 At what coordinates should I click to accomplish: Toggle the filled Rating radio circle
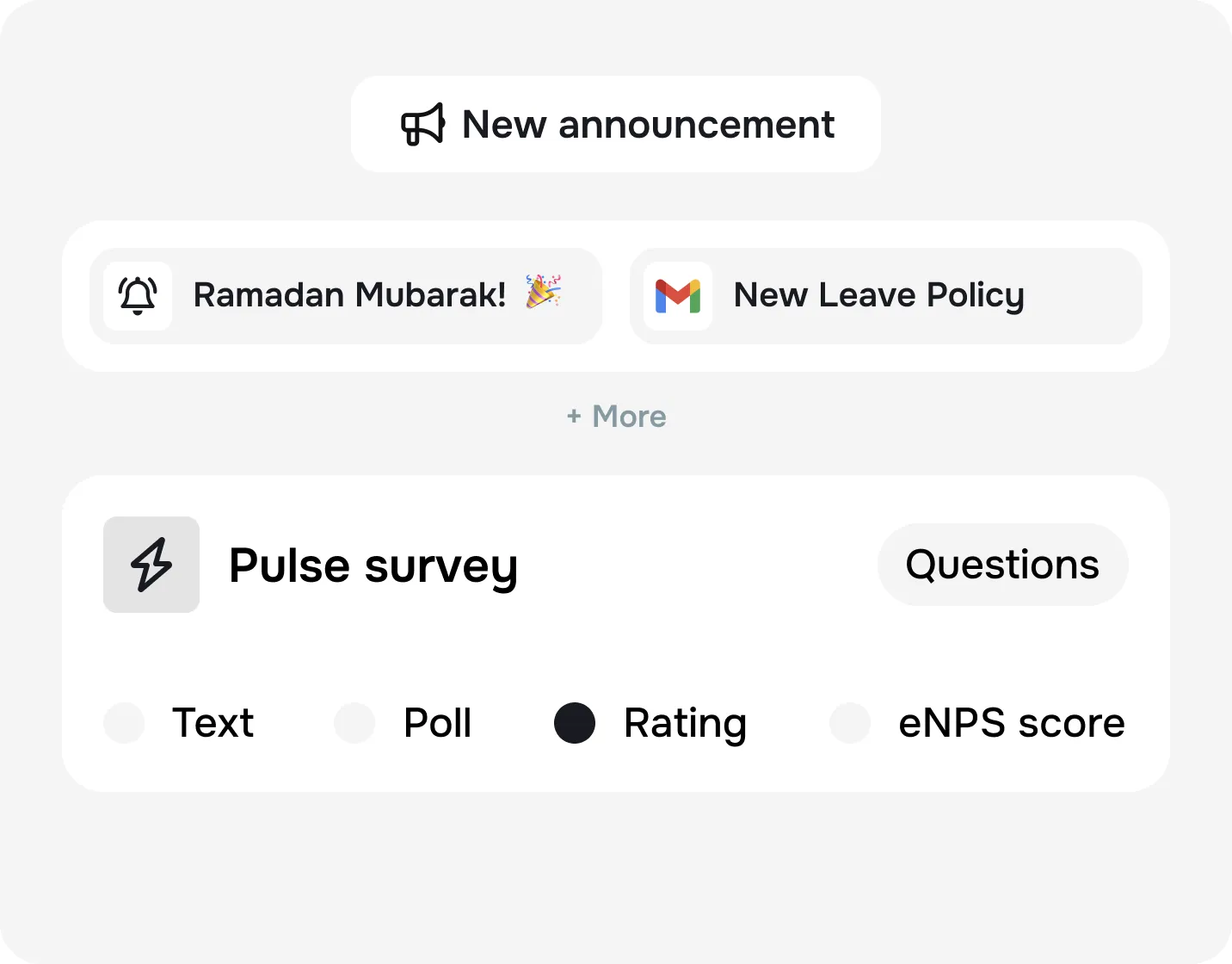[x=575, y=723]
